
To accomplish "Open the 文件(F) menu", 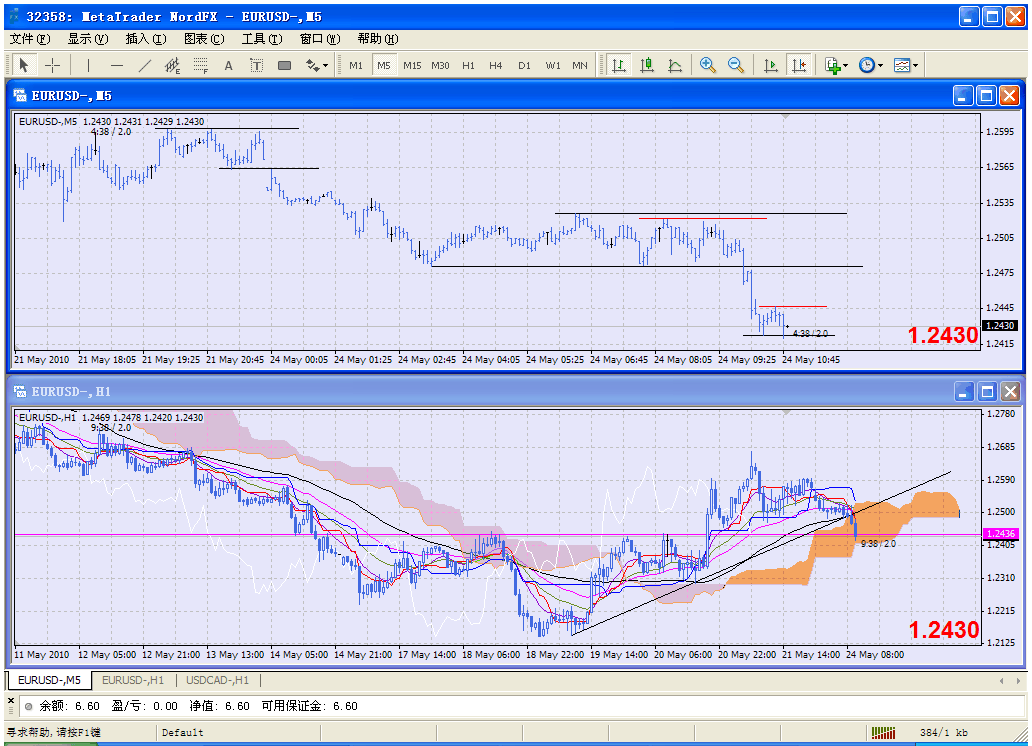I will (x=30, y=39).
